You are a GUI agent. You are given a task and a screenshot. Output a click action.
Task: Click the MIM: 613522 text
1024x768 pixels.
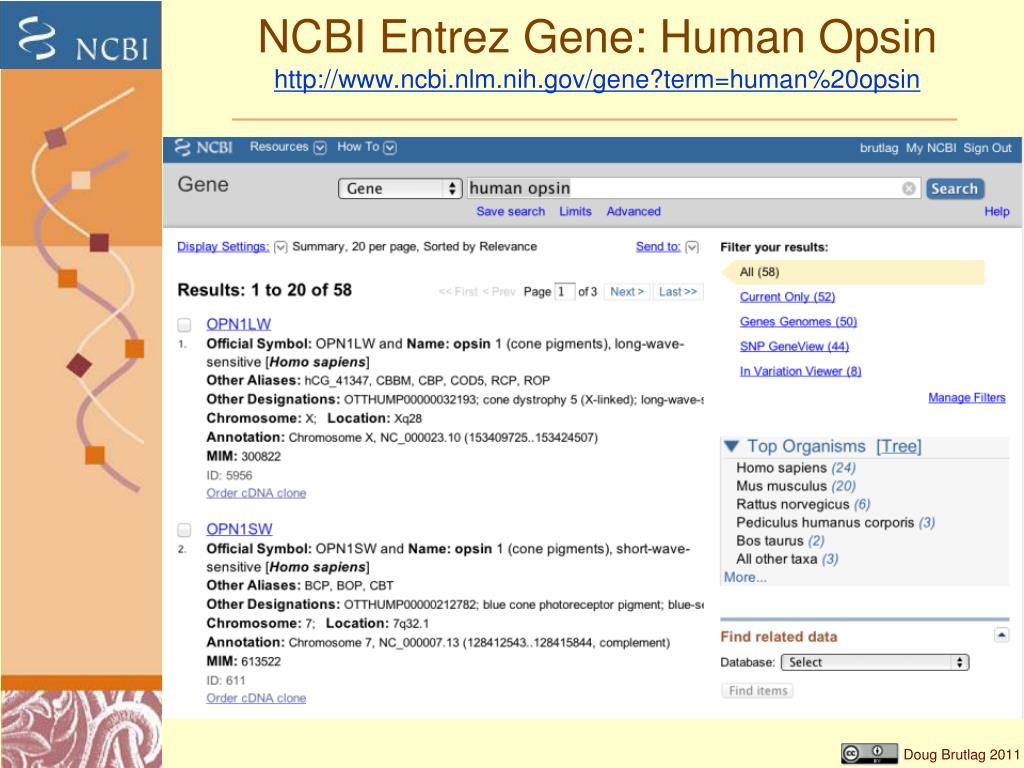[x=244, y=662]
